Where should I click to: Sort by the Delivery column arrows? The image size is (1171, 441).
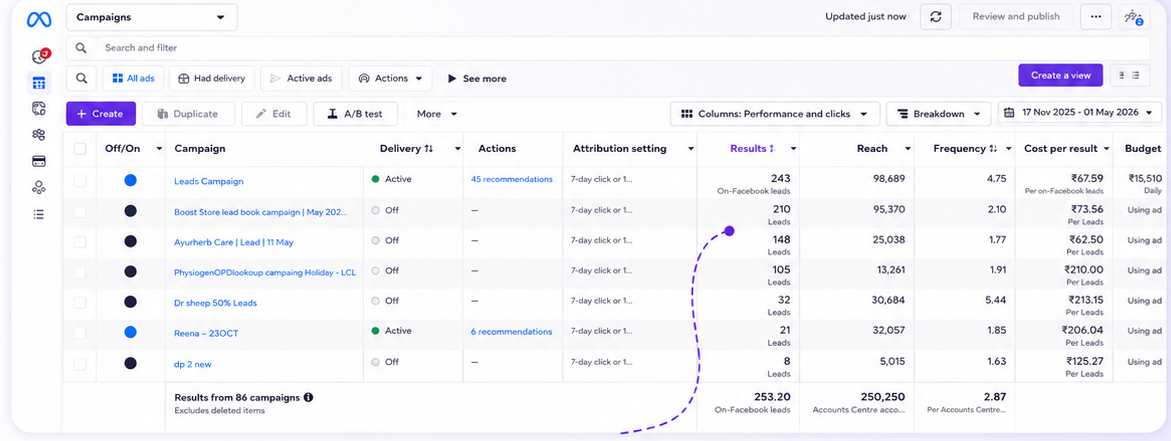tap(429, 148)
